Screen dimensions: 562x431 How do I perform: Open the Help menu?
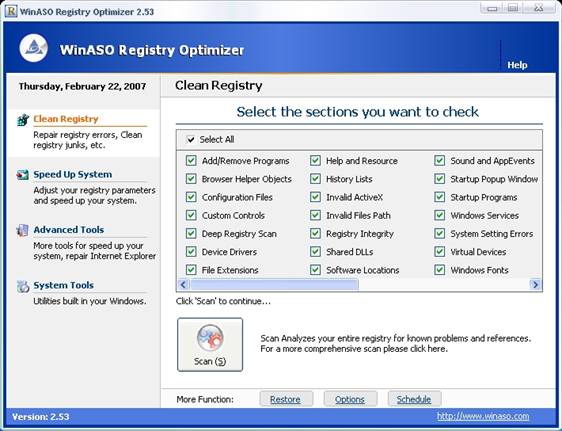(517, 65)
